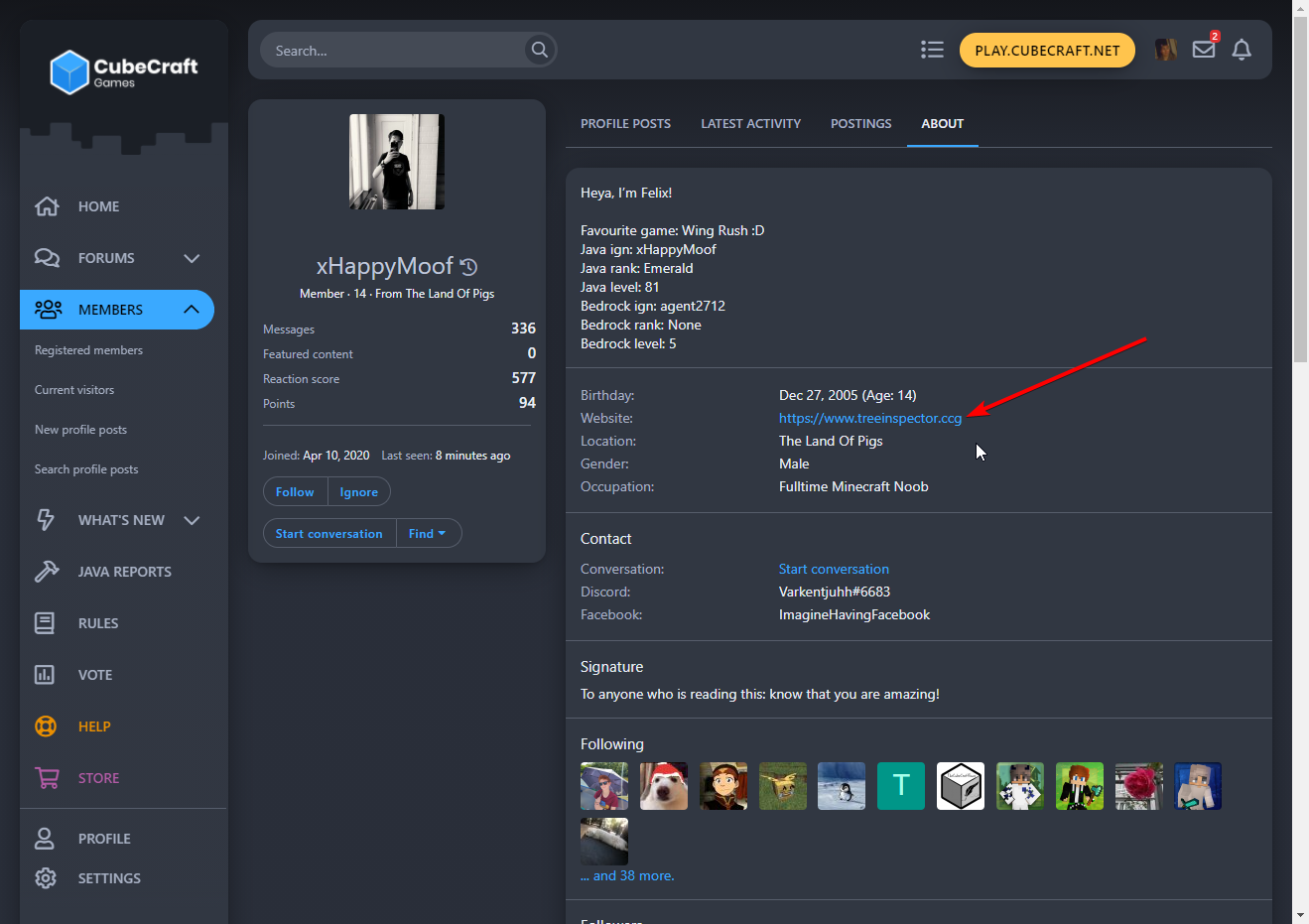Screen dimensions: 1309x924
Task: Click the history icon next to xHappyMoof
Action: click(469, 267)
